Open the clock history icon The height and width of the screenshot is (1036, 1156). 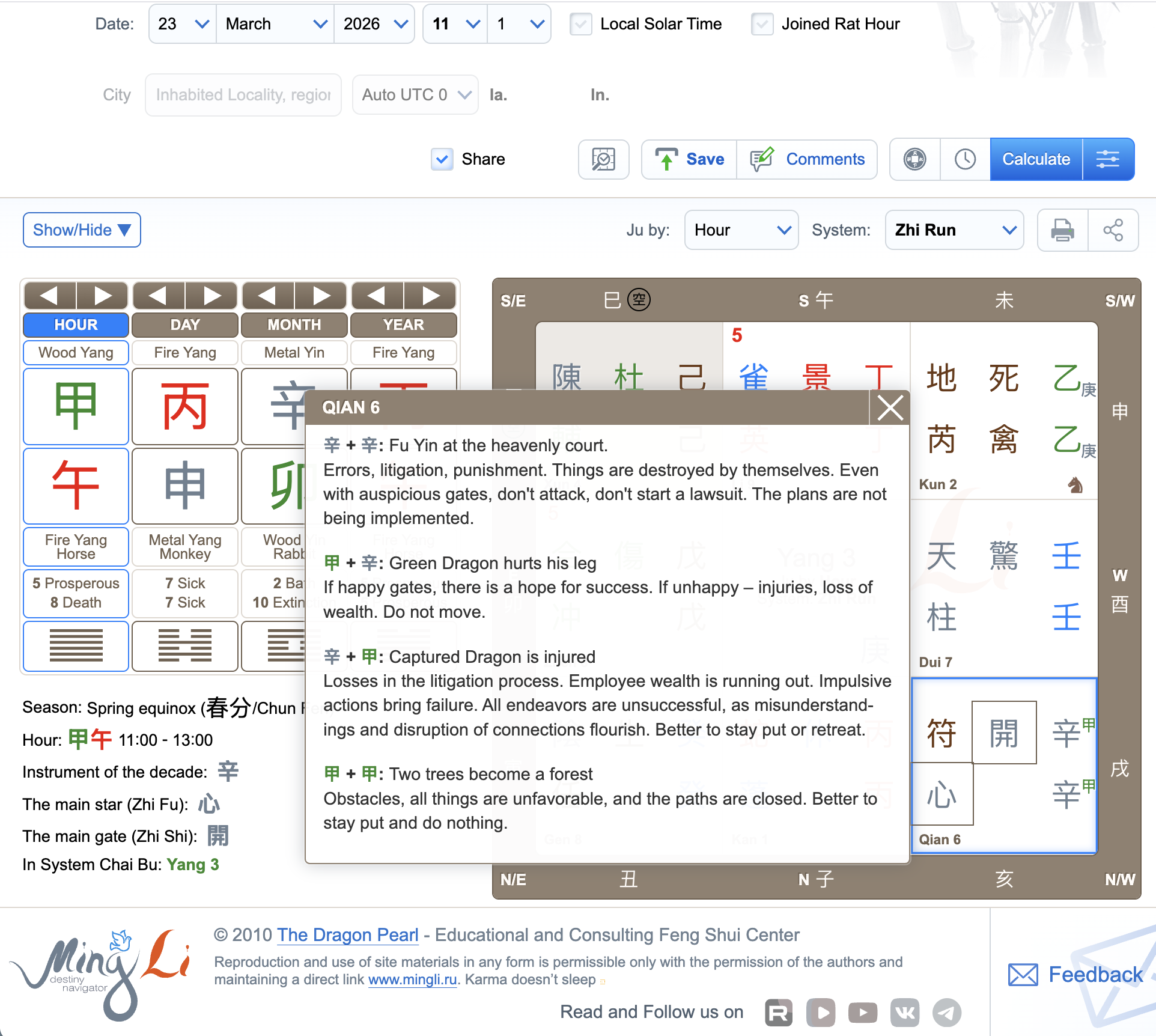tap(964, 159)
